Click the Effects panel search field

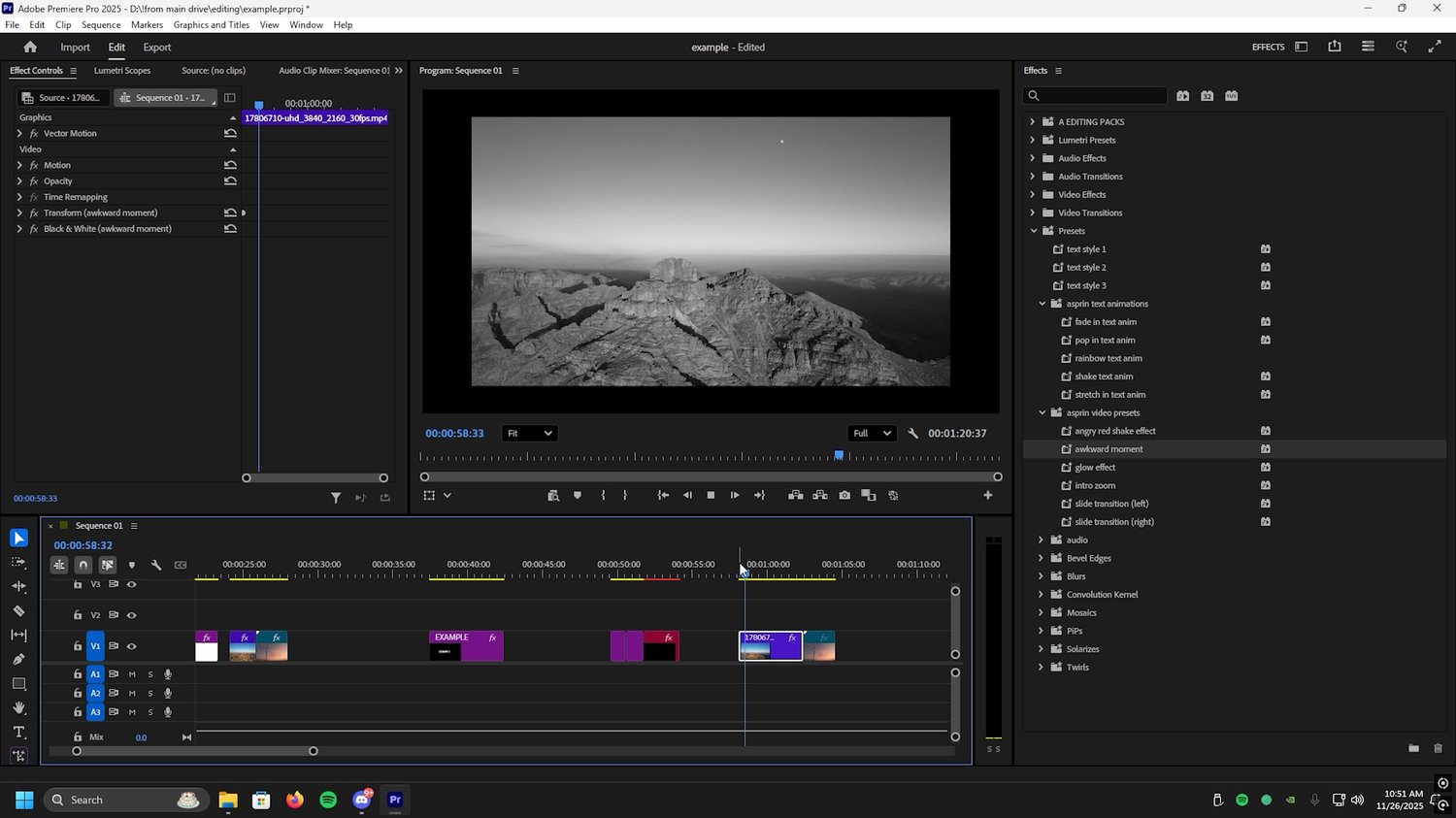pos(1097,95)
